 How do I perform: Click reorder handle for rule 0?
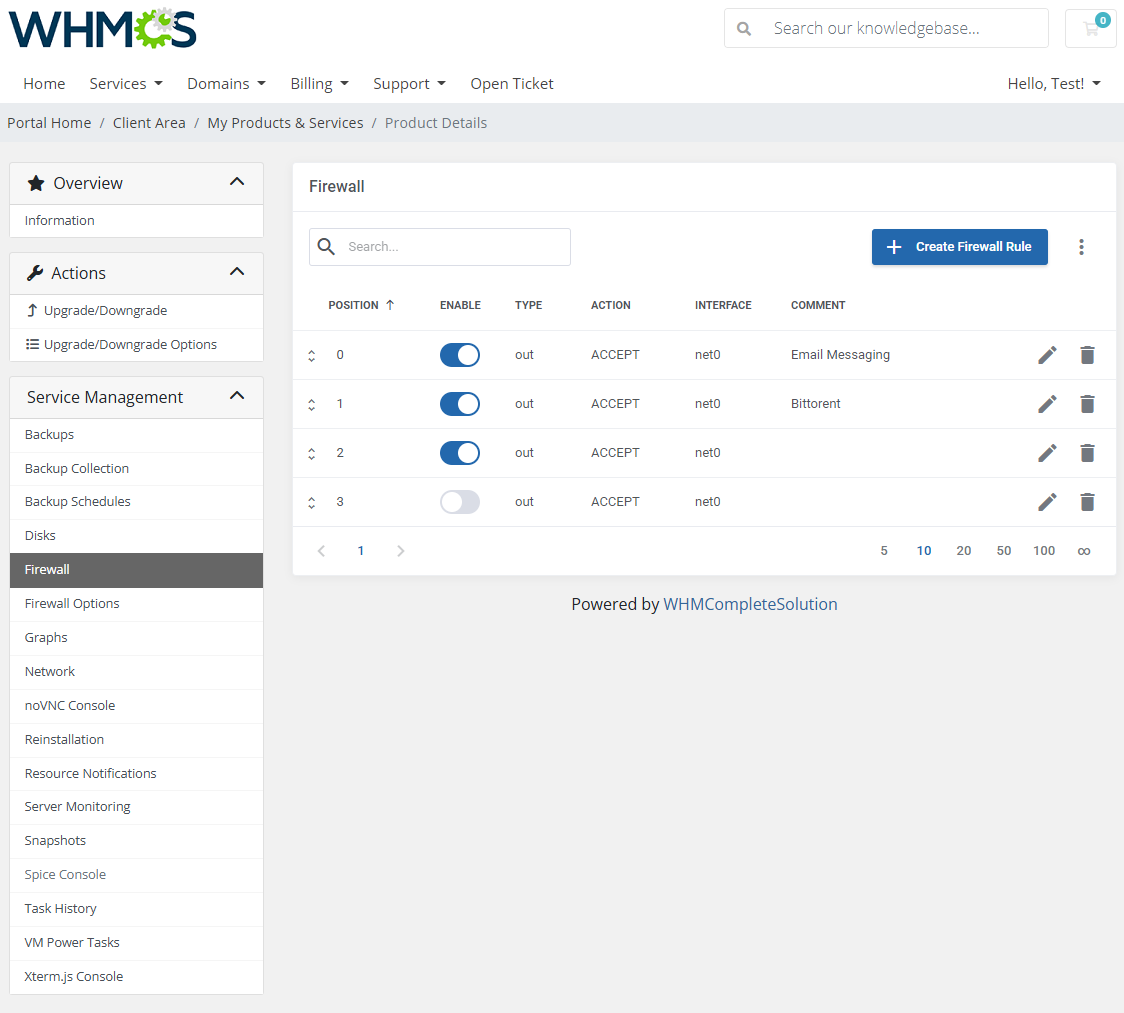pyautogui.click(x=312, y=356)
